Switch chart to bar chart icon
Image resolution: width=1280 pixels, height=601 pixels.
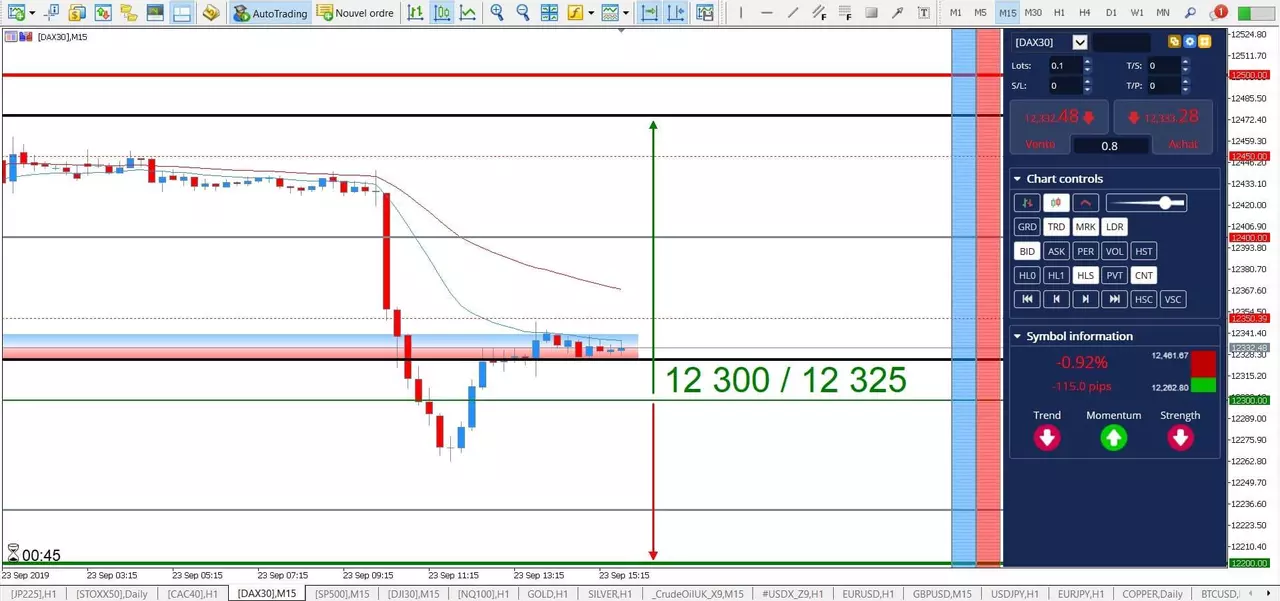point(415,13)
